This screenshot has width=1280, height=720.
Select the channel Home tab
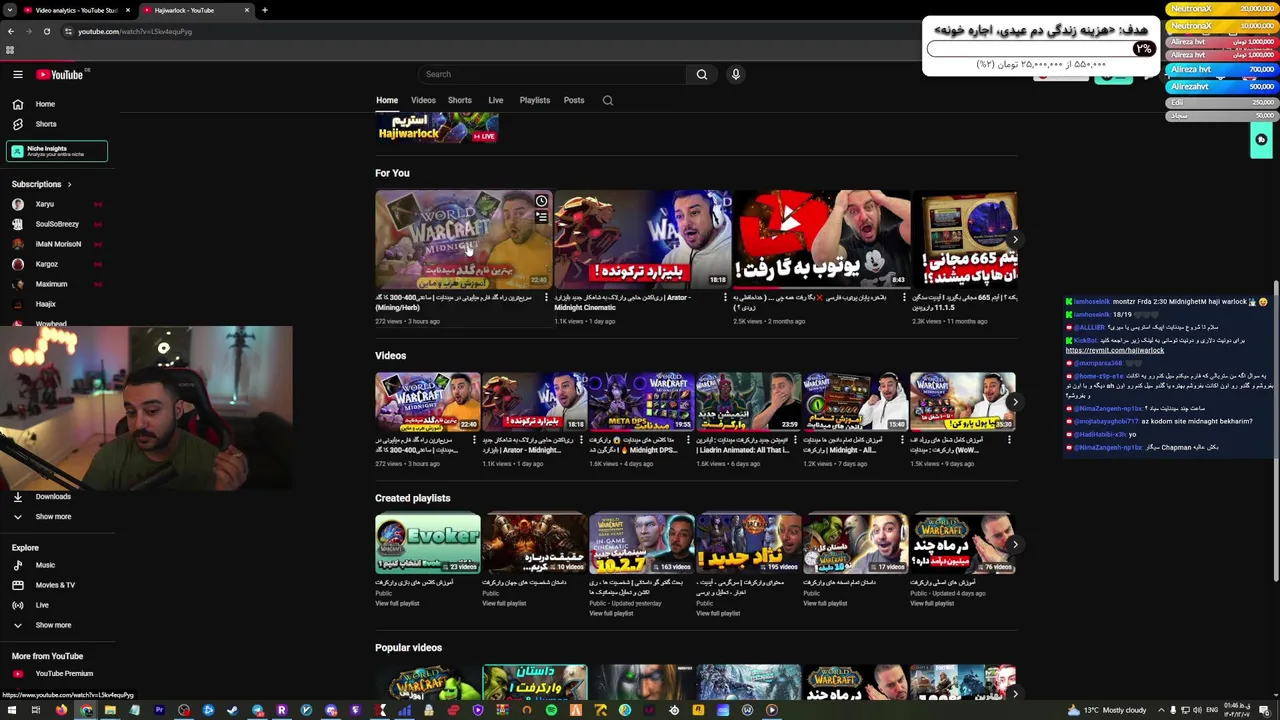[x=387, y=100]
